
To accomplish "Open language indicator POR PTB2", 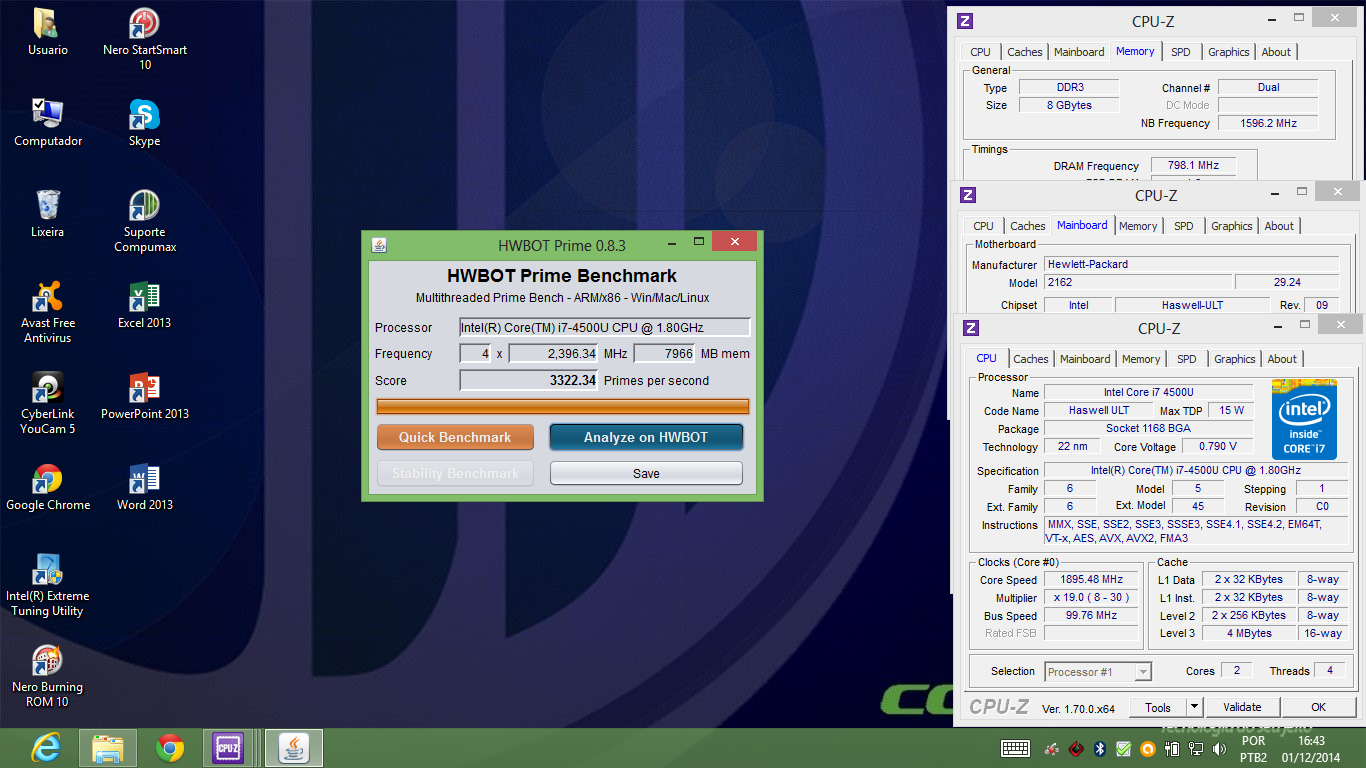I will coord(1253,749).
